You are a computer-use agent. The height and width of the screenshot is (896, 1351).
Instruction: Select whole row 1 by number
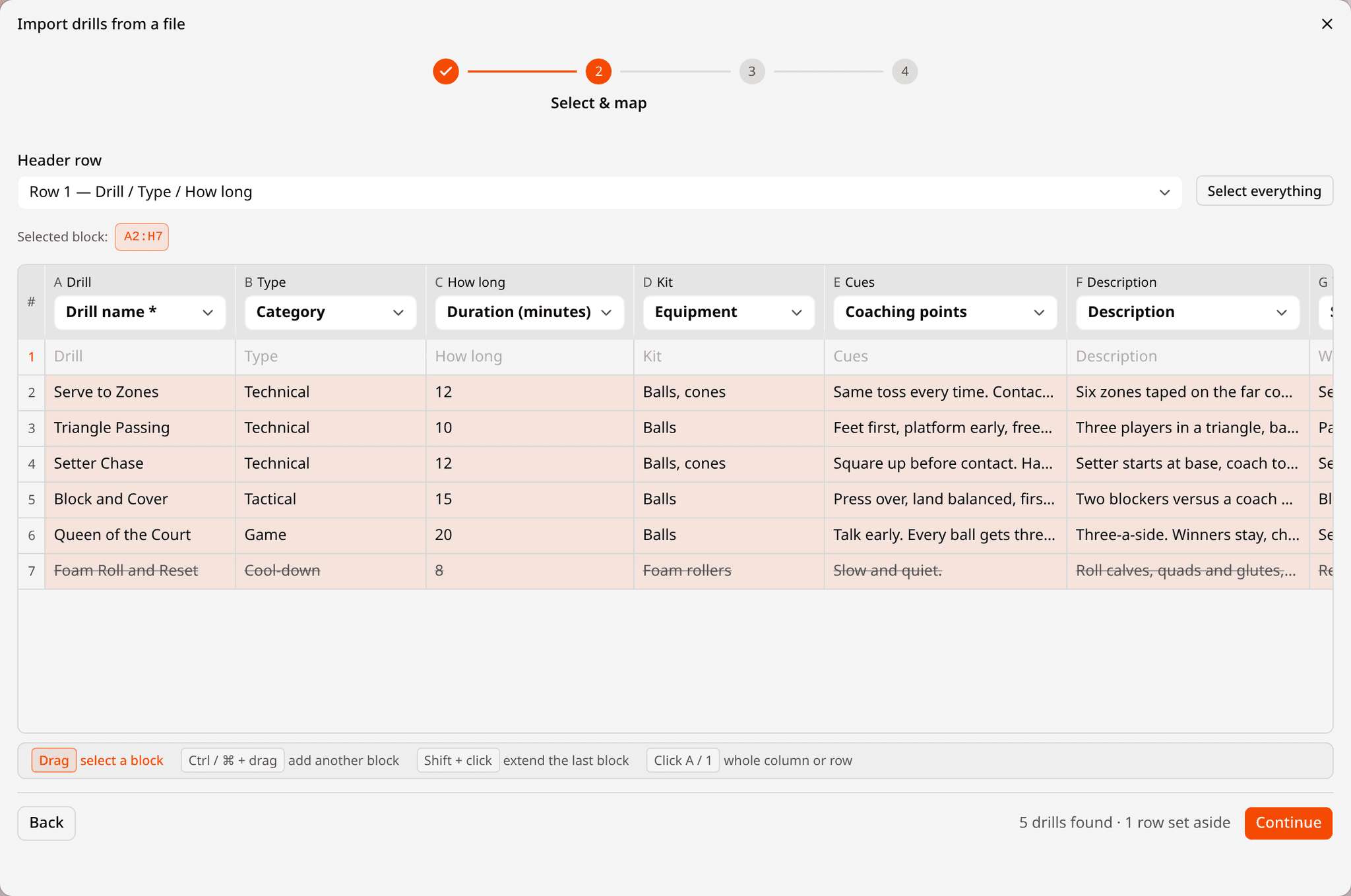32,357
